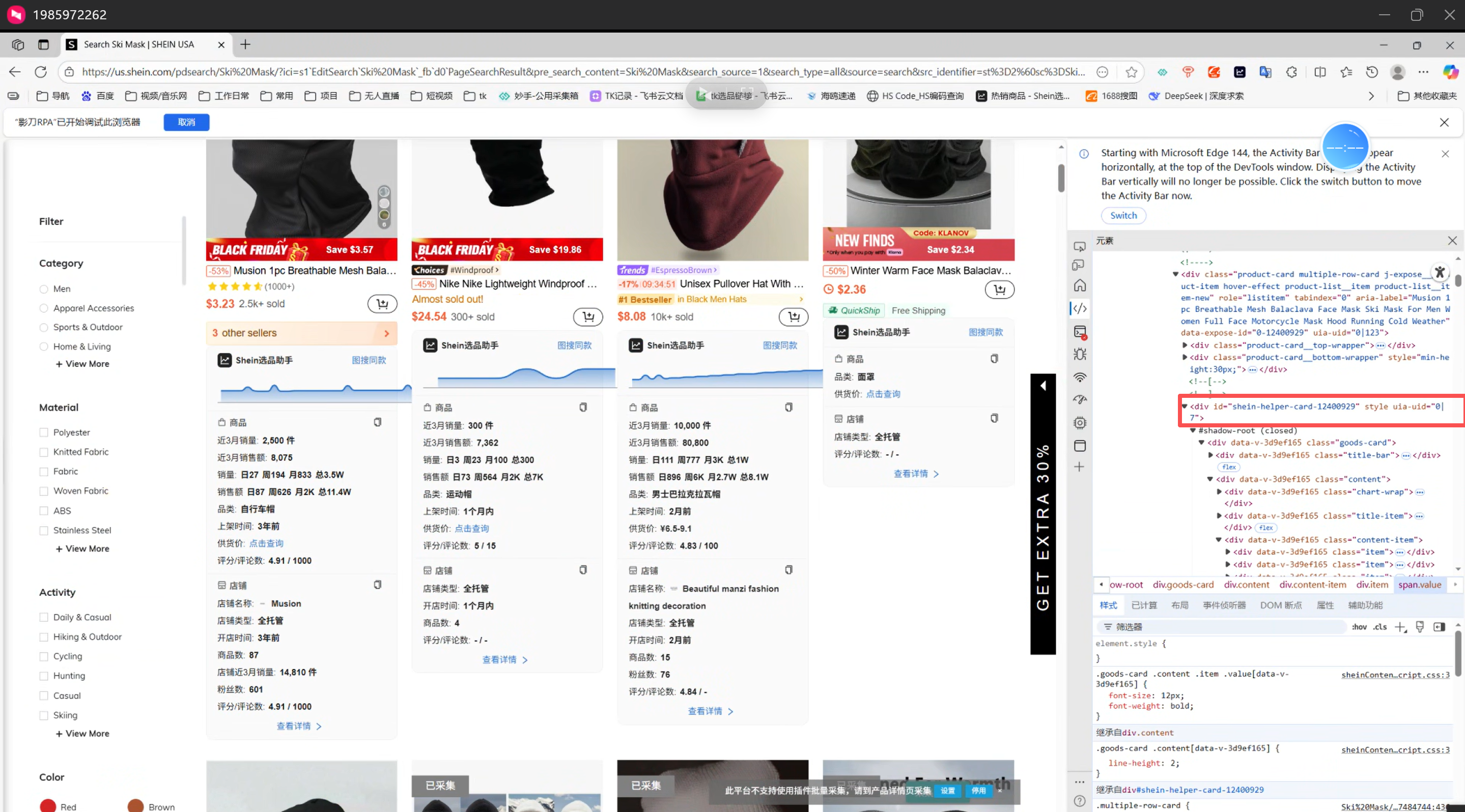
Task: Toggle the :hov element state button
Action: [x=1359, y=627]
